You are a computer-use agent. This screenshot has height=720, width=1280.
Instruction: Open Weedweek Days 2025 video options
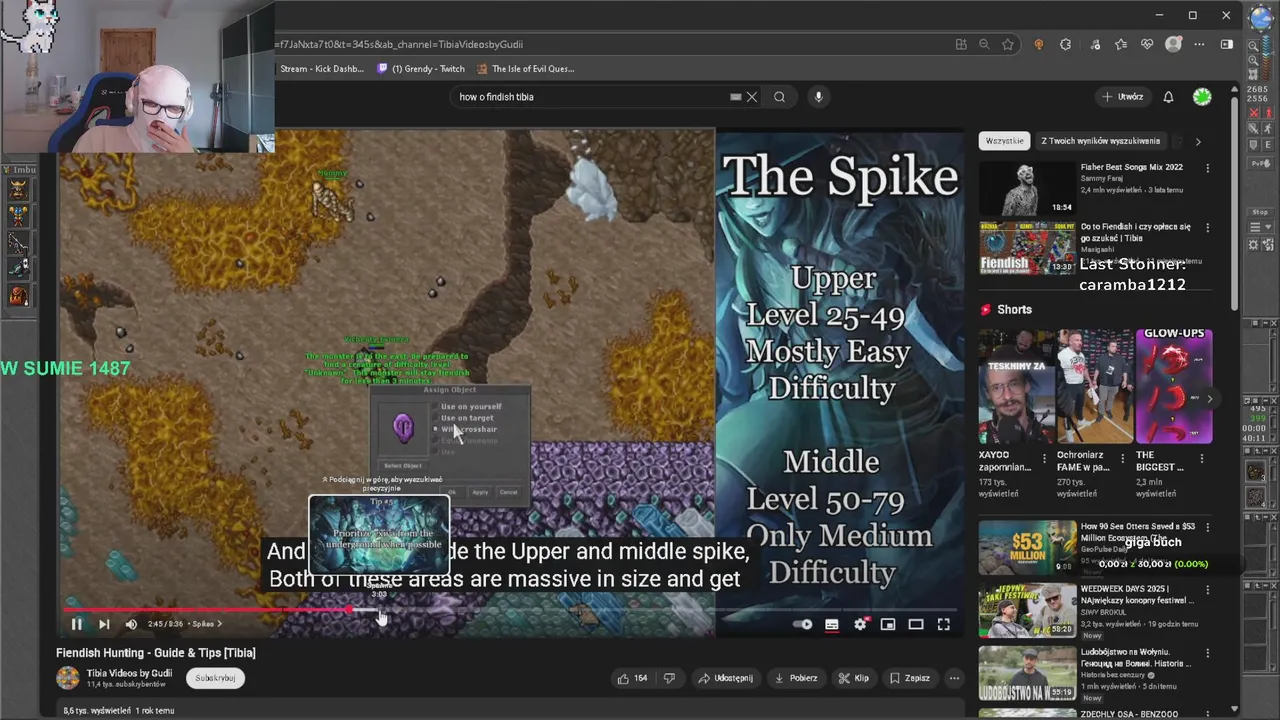(x=1207, y=589)
